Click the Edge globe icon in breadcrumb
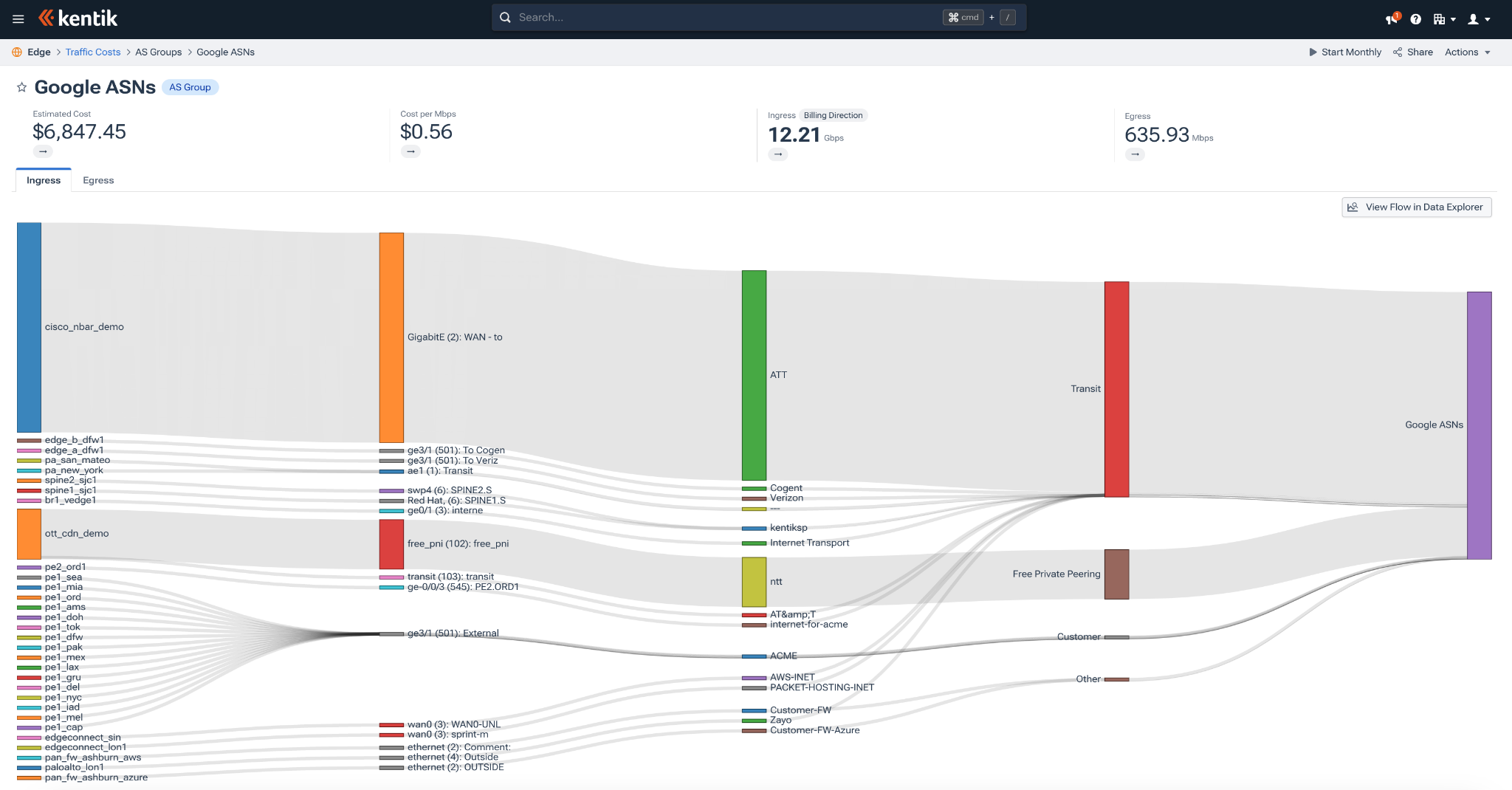1512x790 pixels. pyautogui.click(x=17, y=52)
